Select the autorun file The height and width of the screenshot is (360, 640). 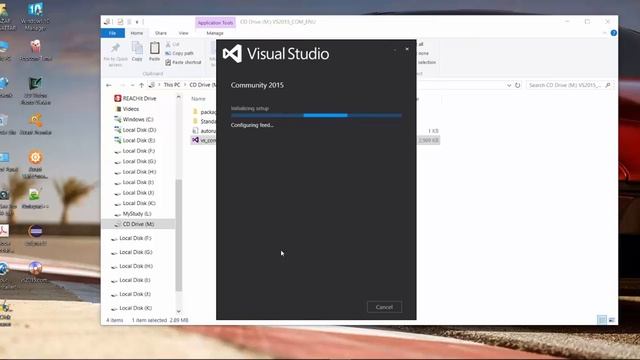pos(204,131)
